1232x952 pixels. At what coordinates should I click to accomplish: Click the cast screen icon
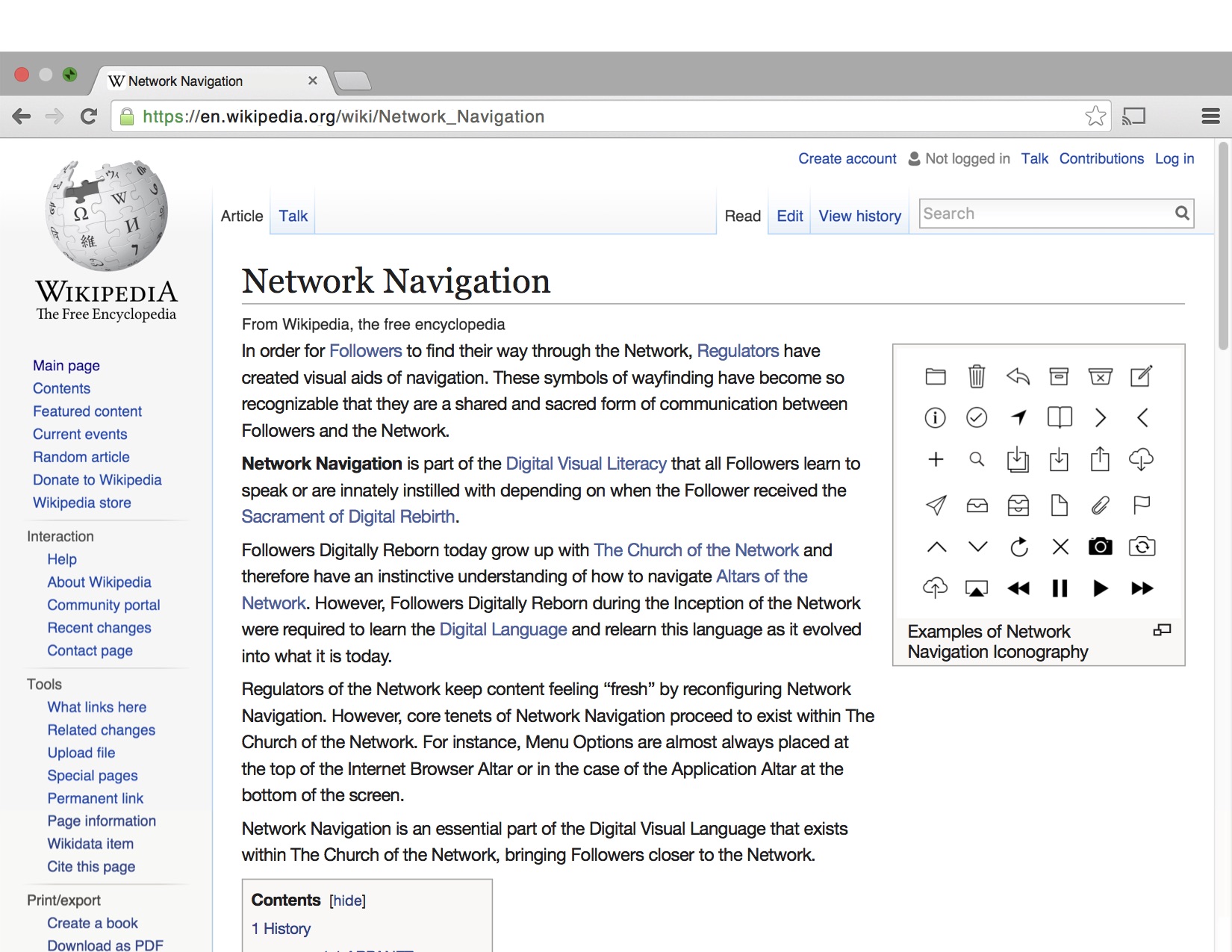[1133, 116]
